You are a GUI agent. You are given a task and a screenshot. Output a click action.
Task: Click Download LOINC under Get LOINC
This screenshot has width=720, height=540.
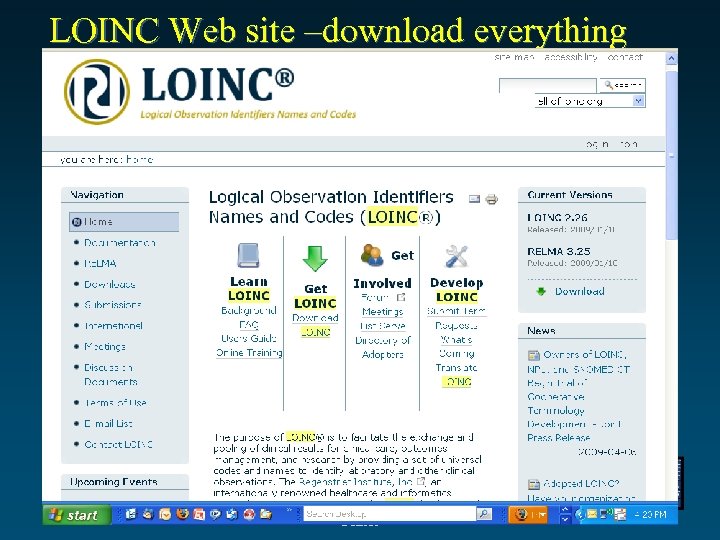(315, 325)
